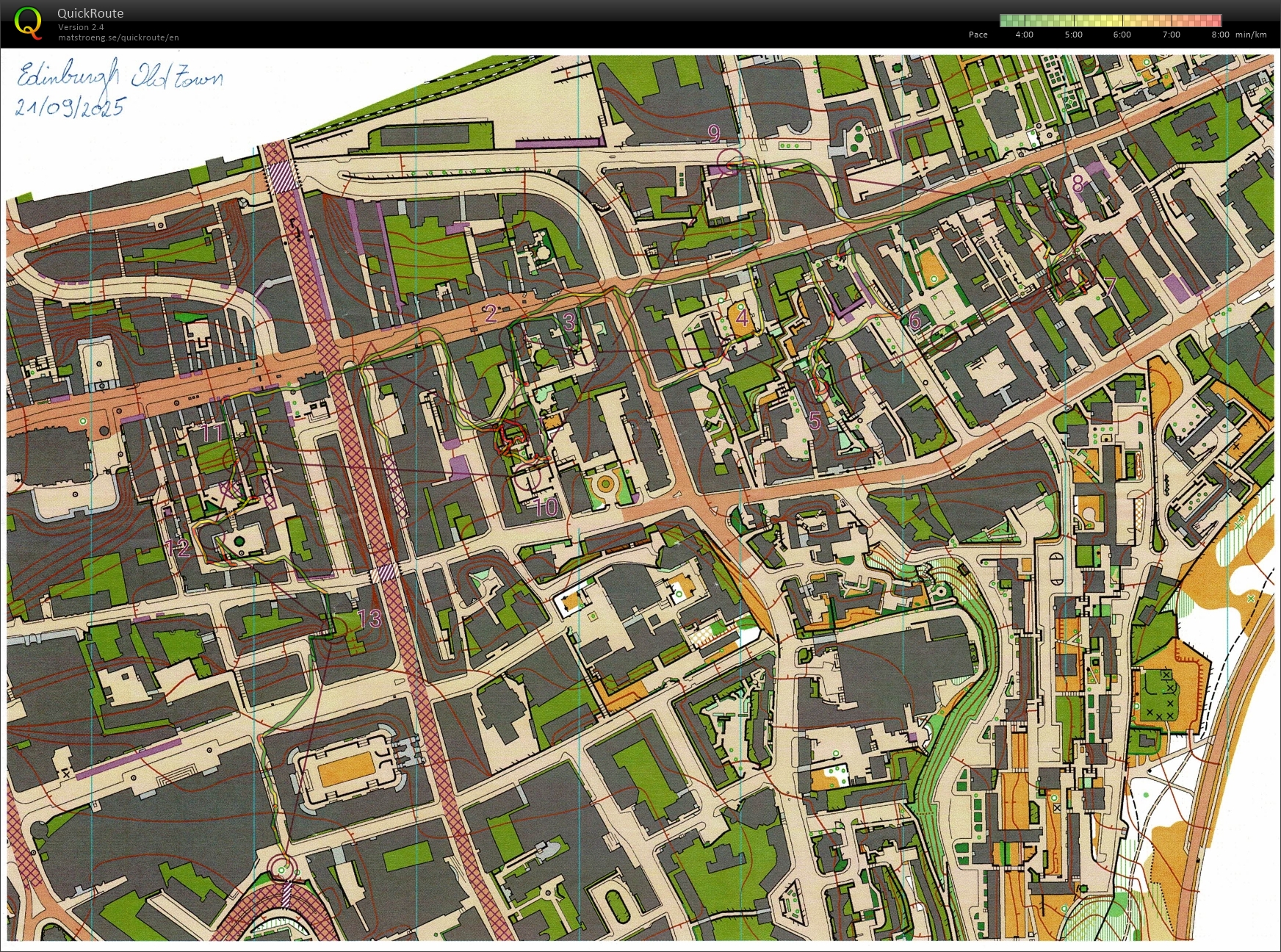Click control number 8 on the map

coord(1078,184)
